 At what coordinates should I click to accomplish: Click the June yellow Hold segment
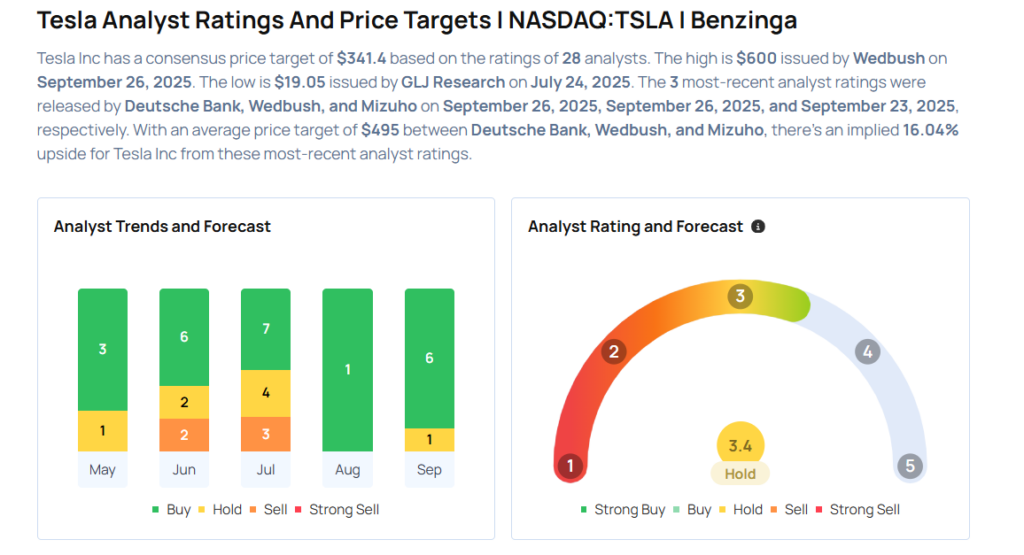184,402
